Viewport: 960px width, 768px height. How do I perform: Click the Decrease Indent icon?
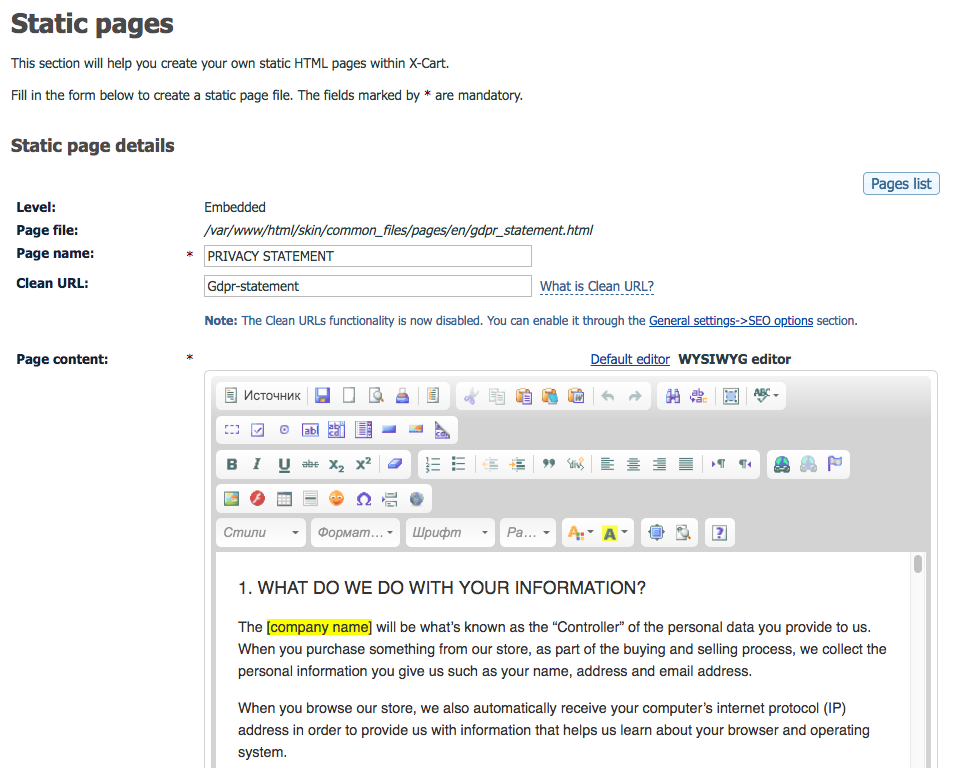tap(490, 464)
